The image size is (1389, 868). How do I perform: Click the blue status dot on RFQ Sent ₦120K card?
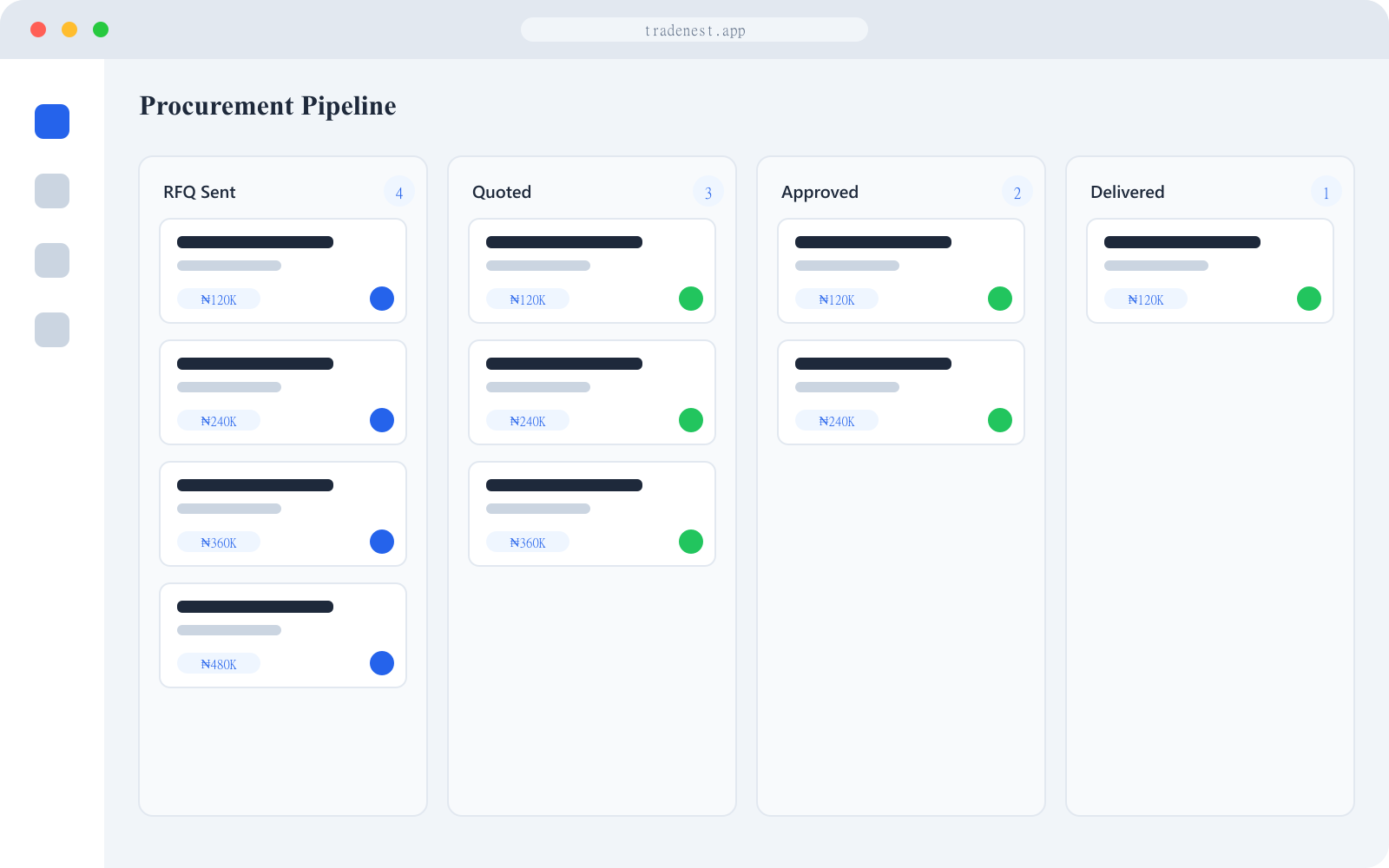point(382,299)
